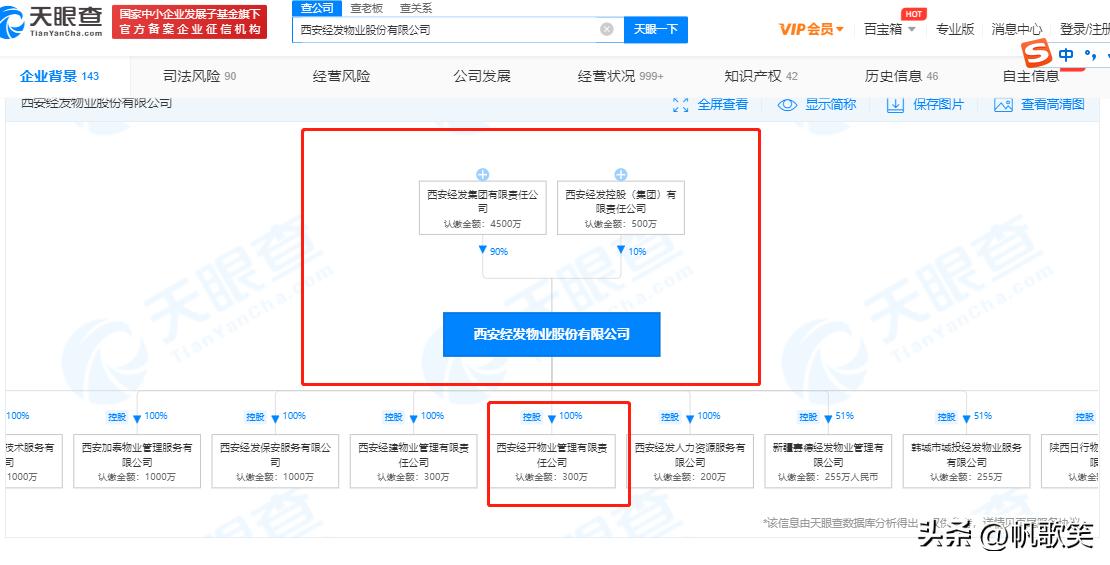
Task: Click the search field containing 西安经发物业股份有限公司
Action: (458, 29)
